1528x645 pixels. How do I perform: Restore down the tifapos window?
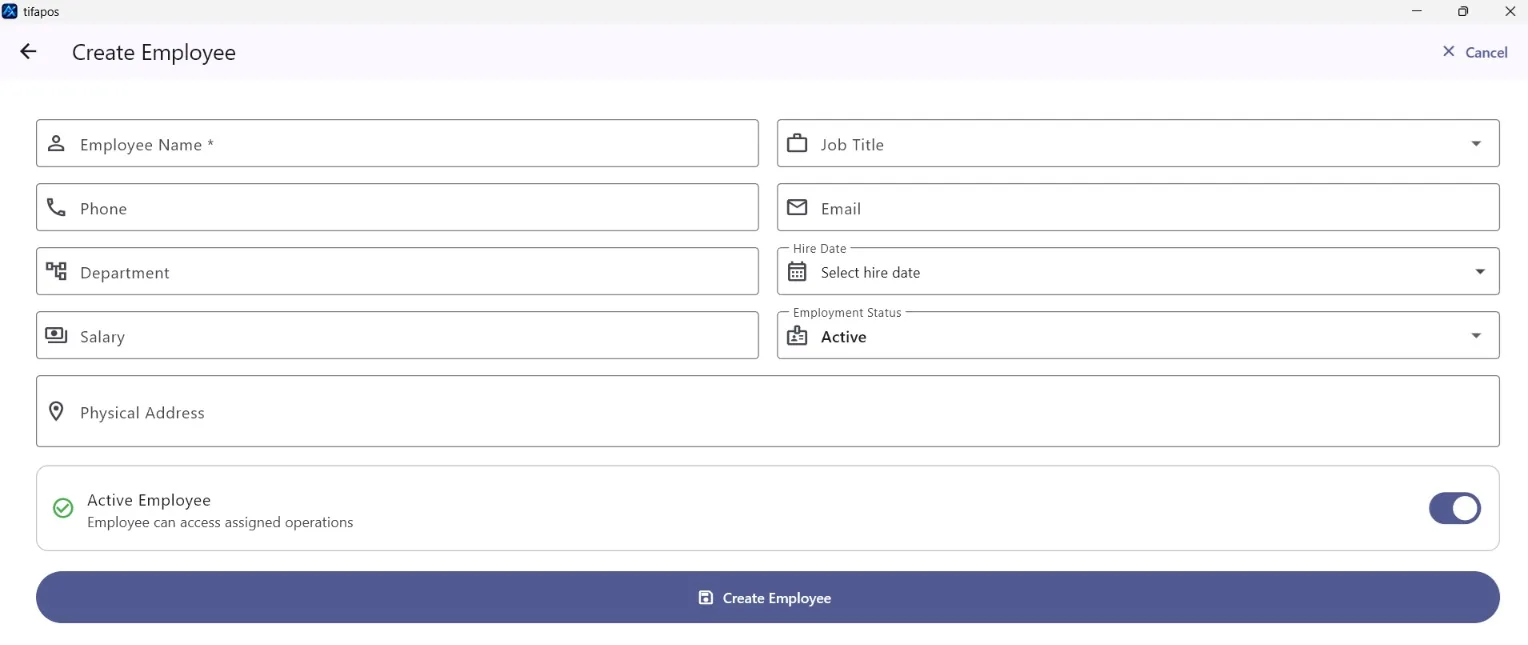tap(1463, 11)
